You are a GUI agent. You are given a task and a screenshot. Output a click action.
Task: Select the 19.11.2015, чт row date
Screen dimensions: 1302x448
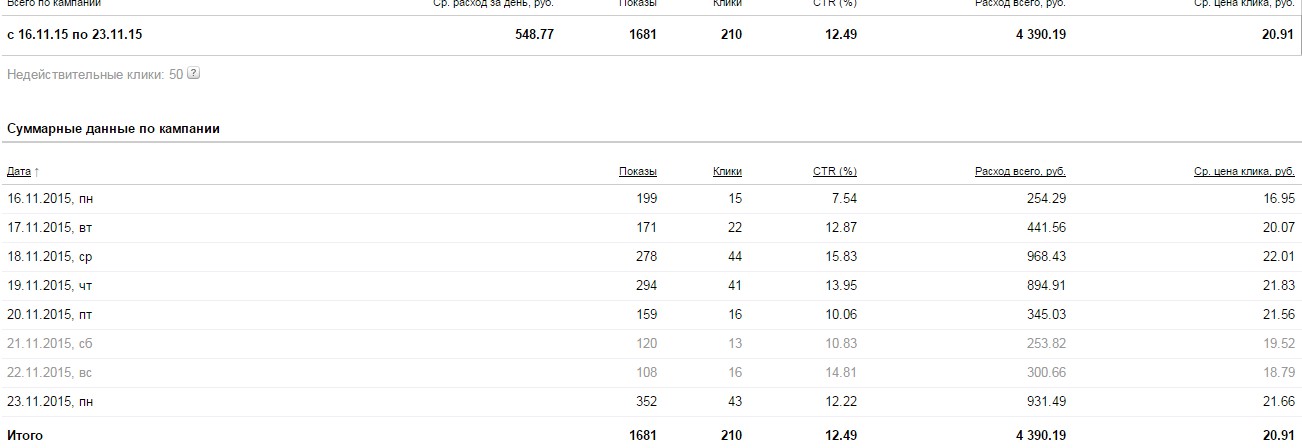[50, 286]
